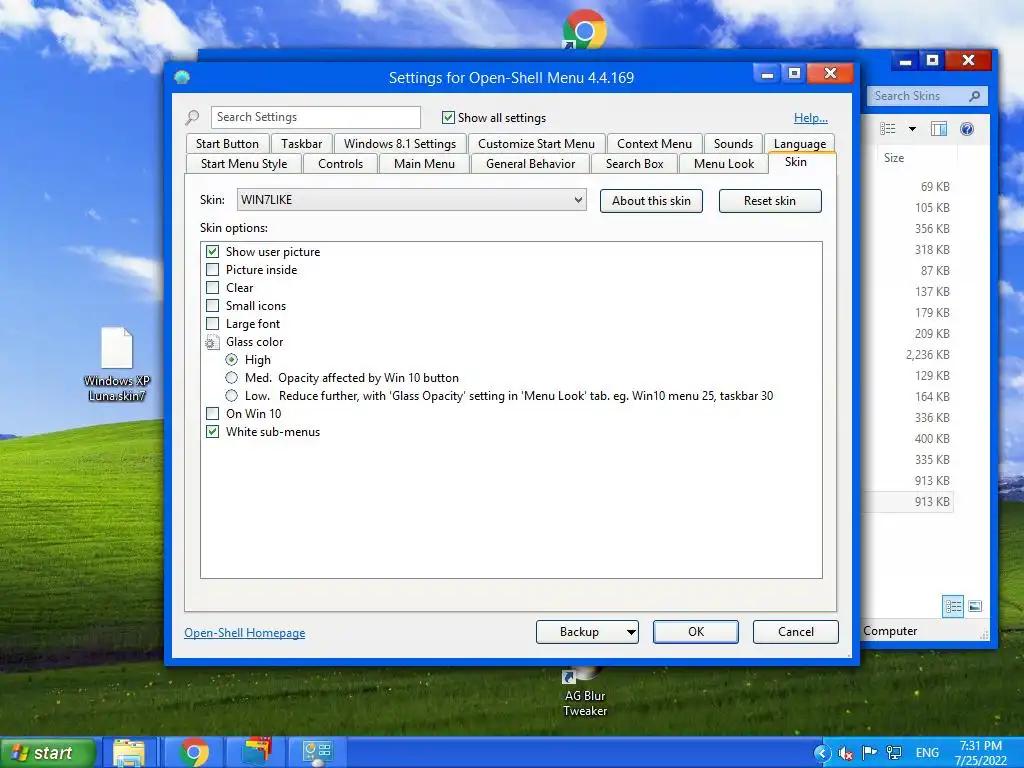Switch to Context Menu tab
Viewport: 1024px width, 768px height.
tap(654, 144)
